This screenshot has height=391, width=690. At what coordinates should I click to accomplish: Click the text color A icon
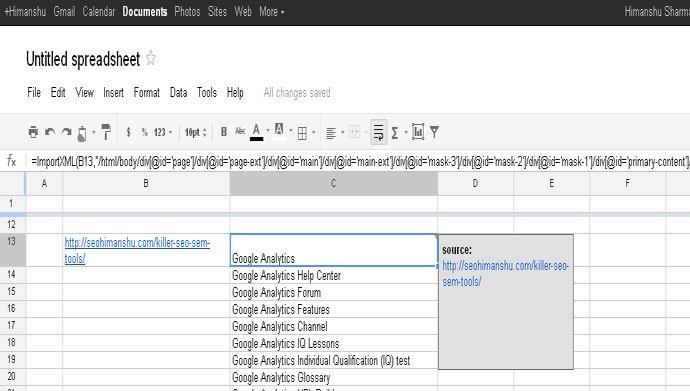pos(257,132)
